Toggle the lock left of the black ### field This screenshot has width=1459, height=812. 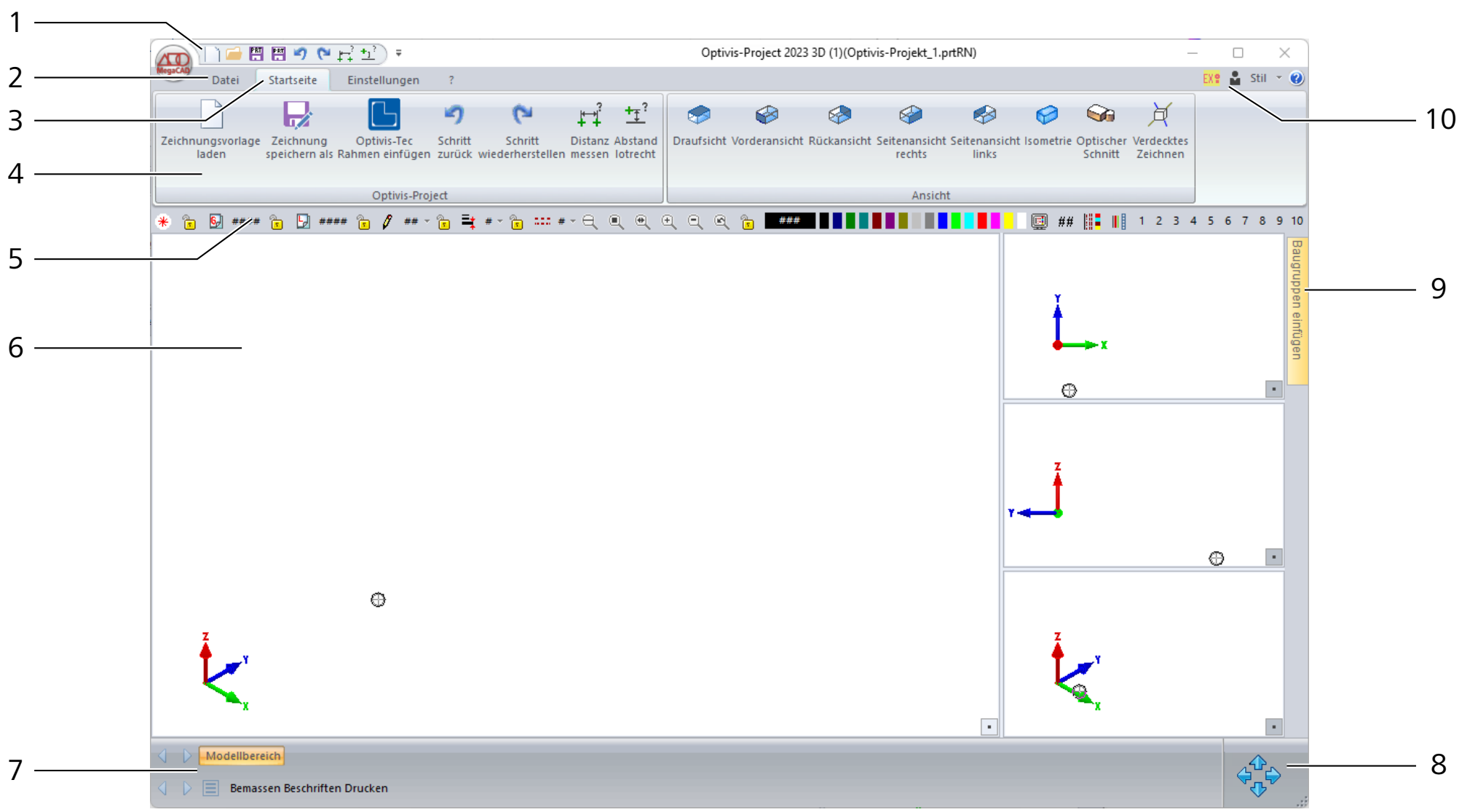(748, 221)
